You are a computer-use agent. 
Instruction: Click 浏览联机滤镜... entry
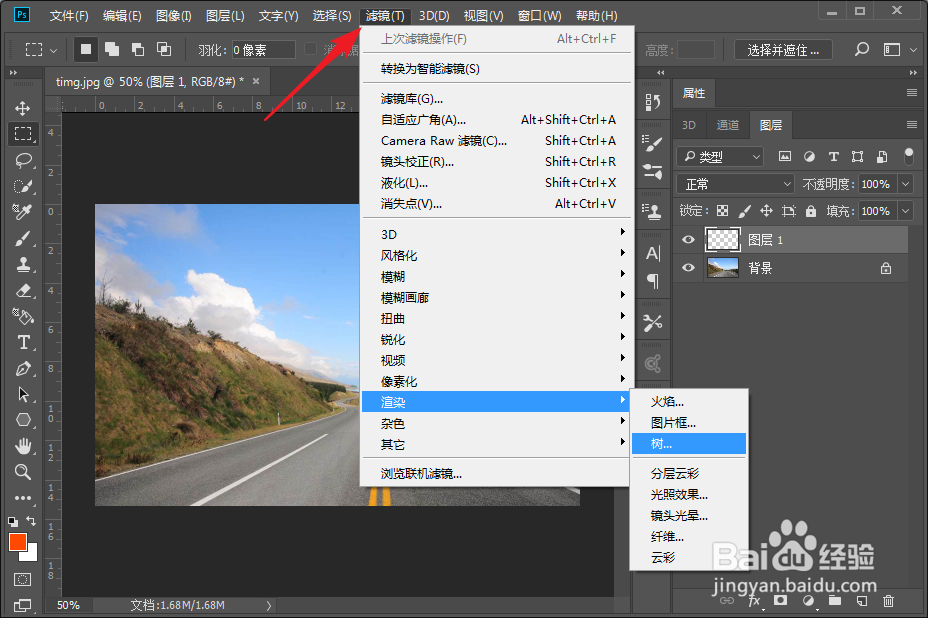[497, 474]
